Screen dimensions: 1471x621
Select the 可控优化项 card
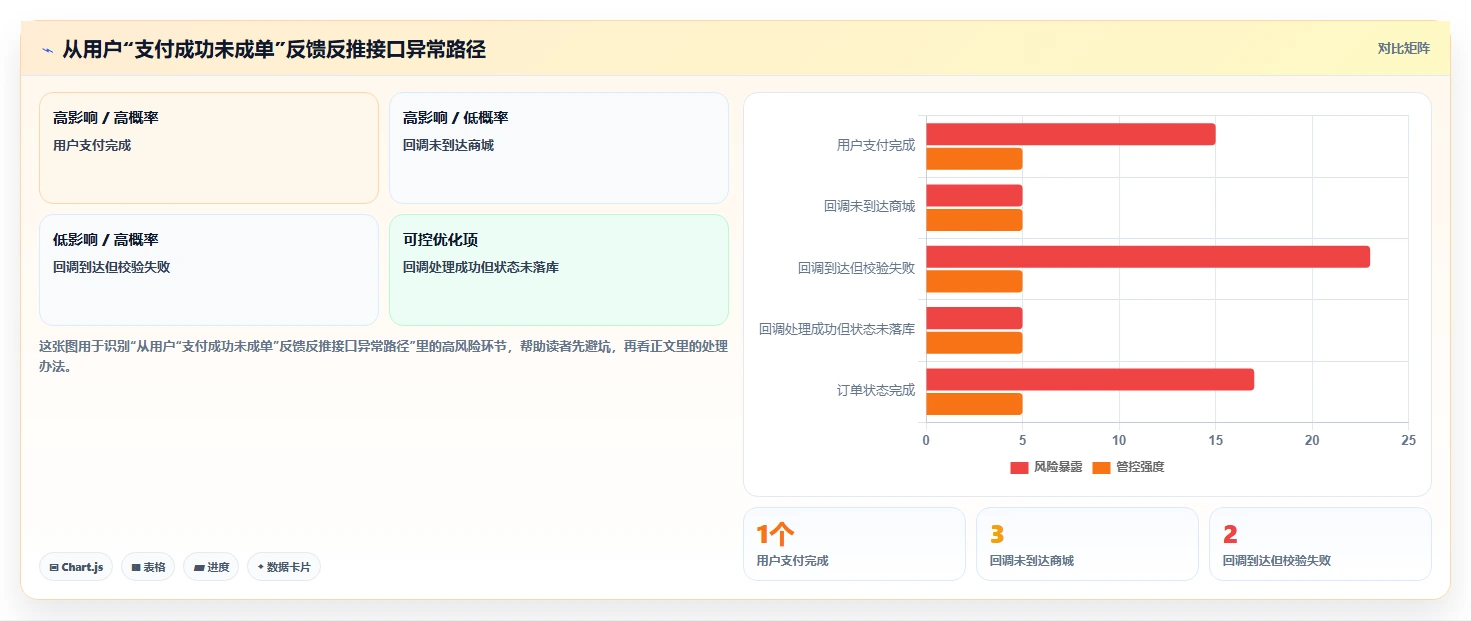(559, 270)
